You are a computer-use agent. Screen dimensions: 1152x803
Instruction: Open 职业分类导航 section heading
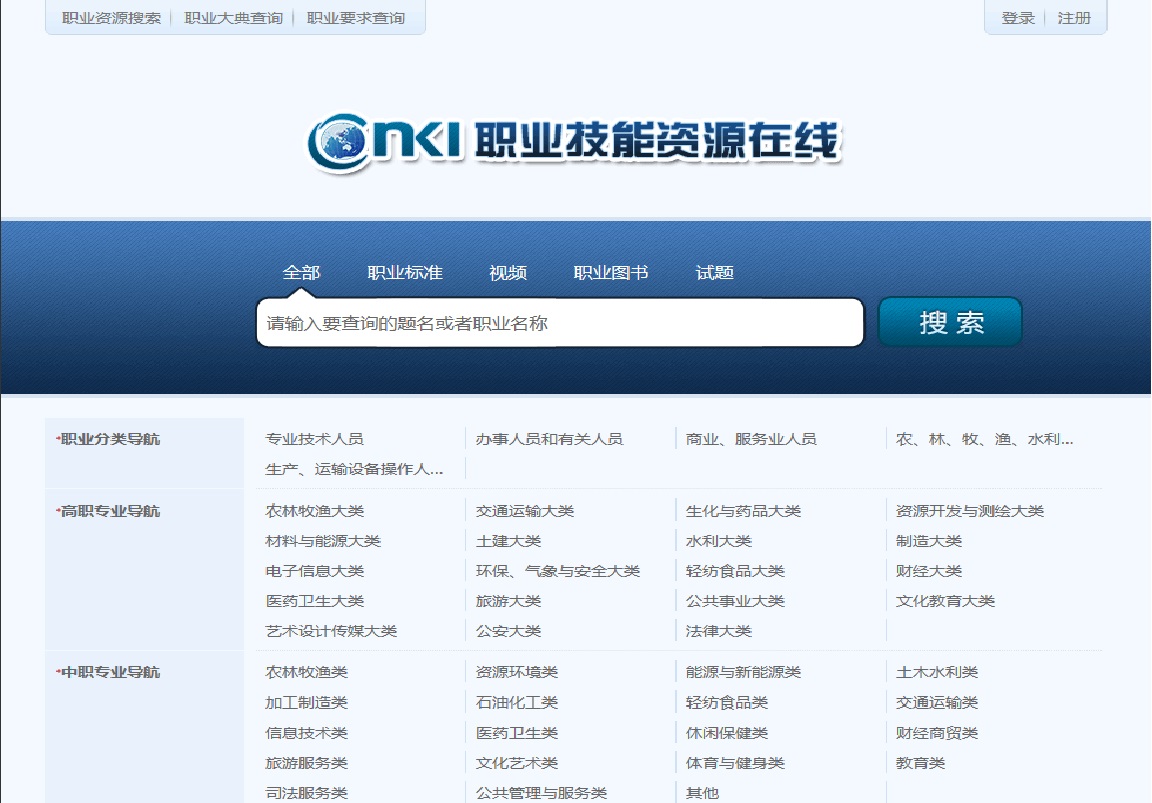coord(109,439)
